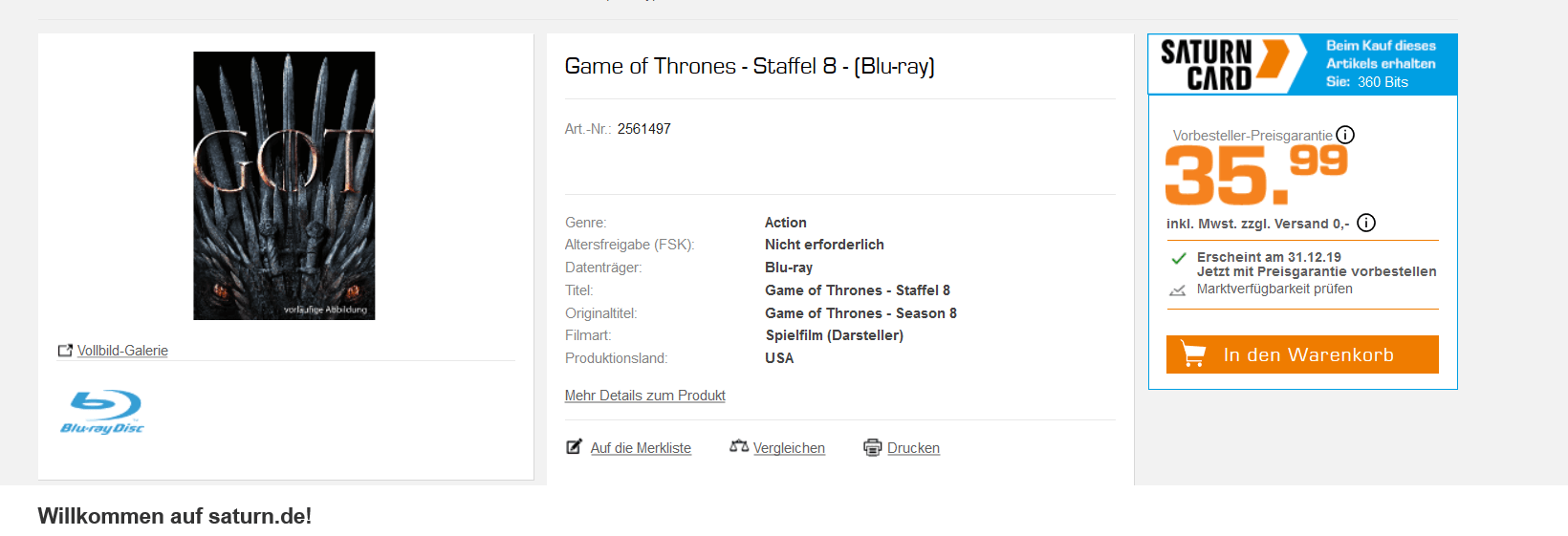1568x536 pixels.
Task: Click the article number 2561497
Action: click(643, 129)
